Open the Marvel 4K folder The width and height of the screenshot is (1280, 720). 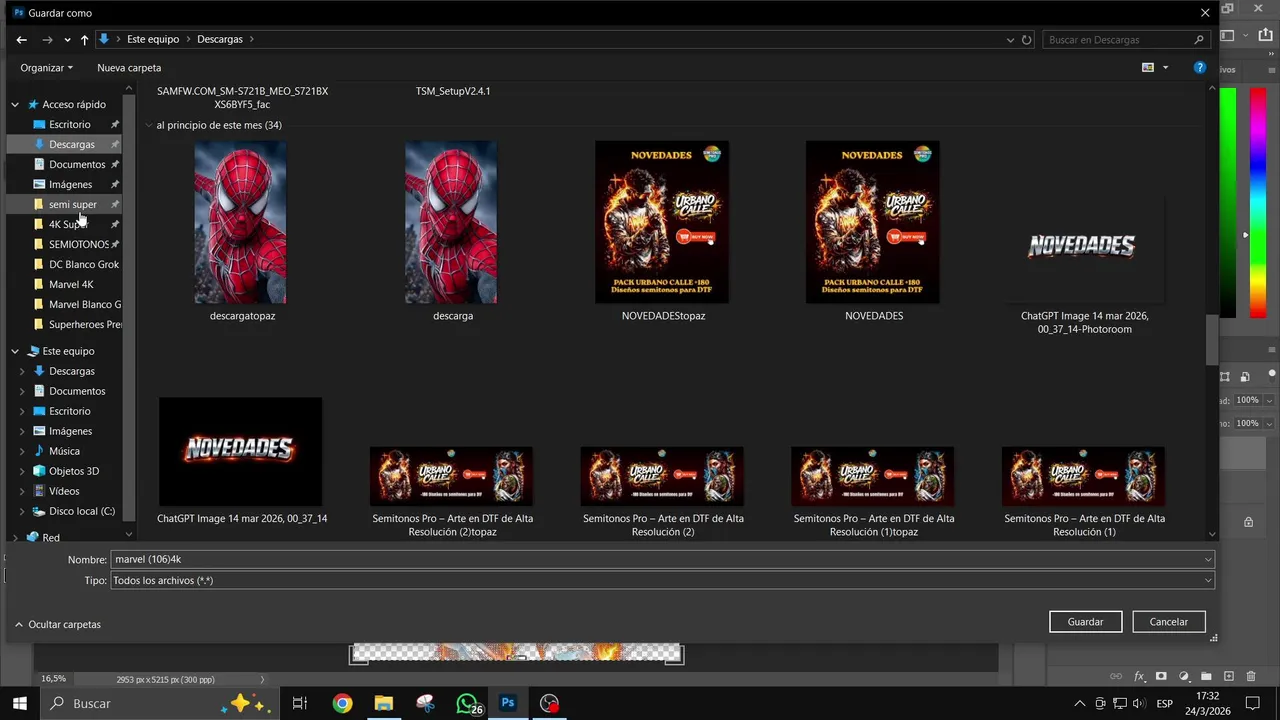coord(70,284)
